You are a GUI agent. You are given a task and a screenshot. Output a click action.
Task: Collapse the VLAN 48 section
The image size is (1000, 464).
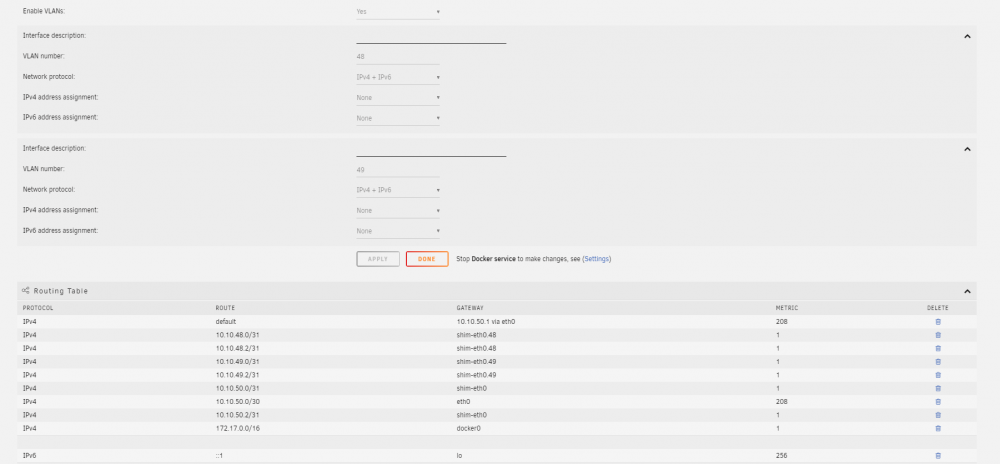point(967,36)
